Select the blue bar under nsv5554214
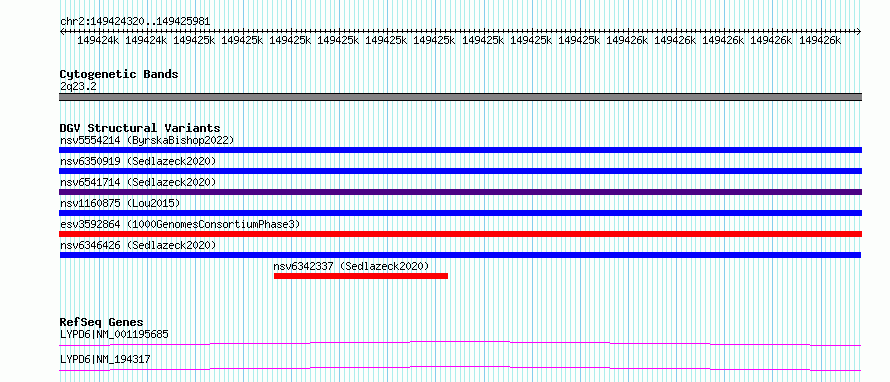Viewport: 890px width, 382px height. [460, 150]
